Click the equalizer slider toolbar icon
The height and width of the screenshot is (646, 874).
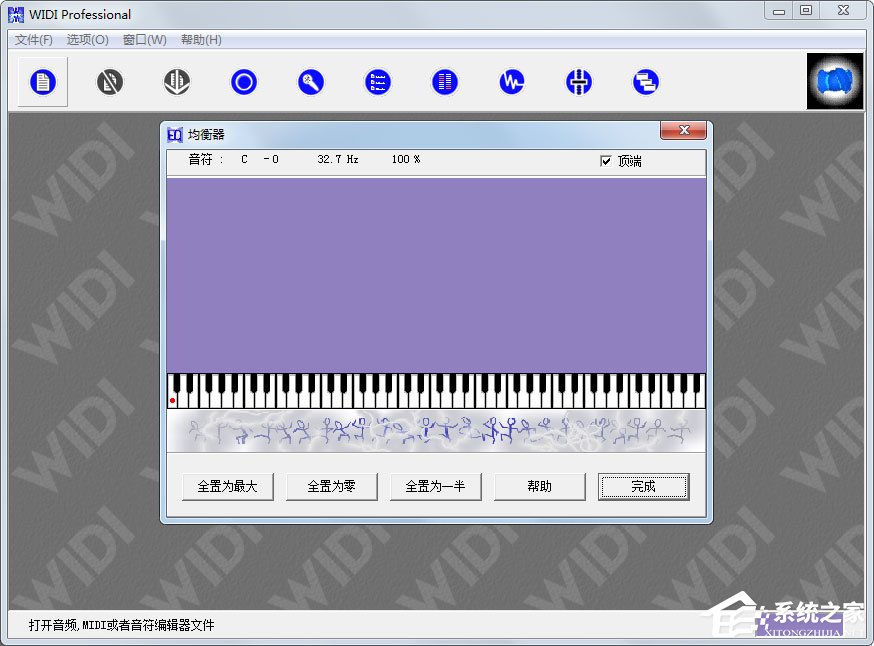(579, 82)
